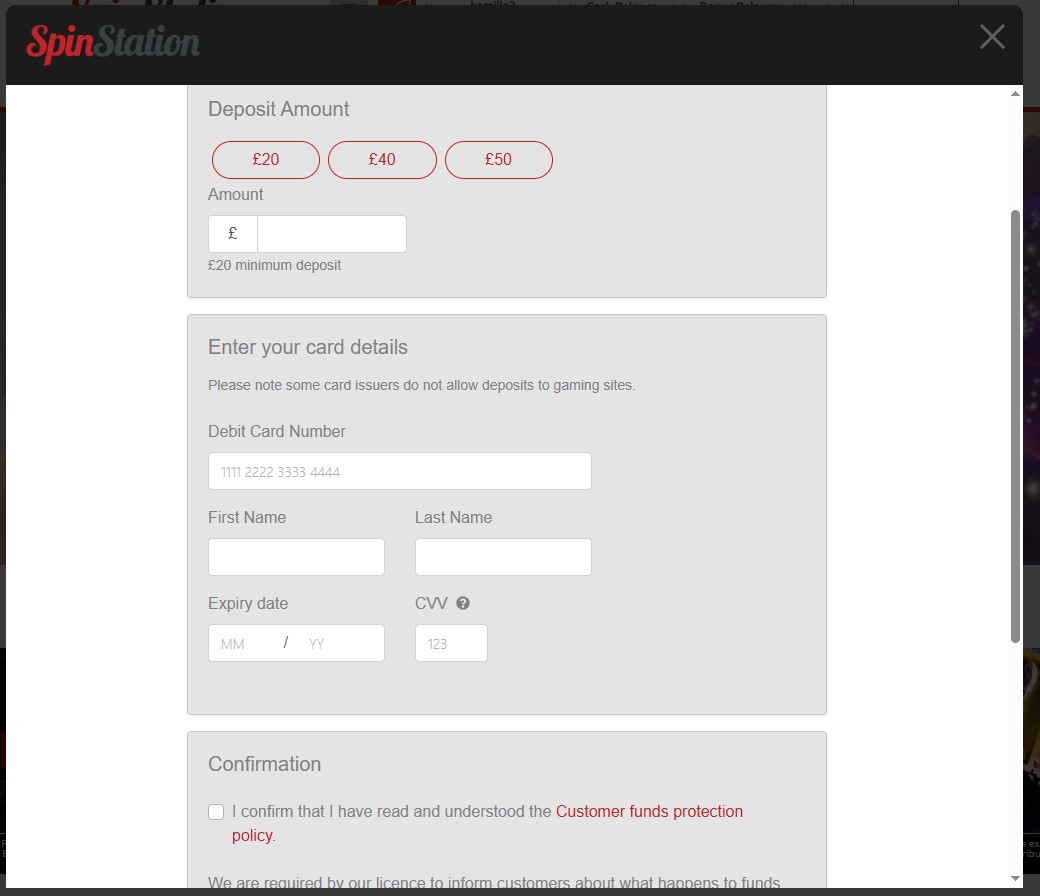The width and height of the screenshot is (1040, 896).
Task: Click the £ currency symbol box
Action: [x=233, y=234]
